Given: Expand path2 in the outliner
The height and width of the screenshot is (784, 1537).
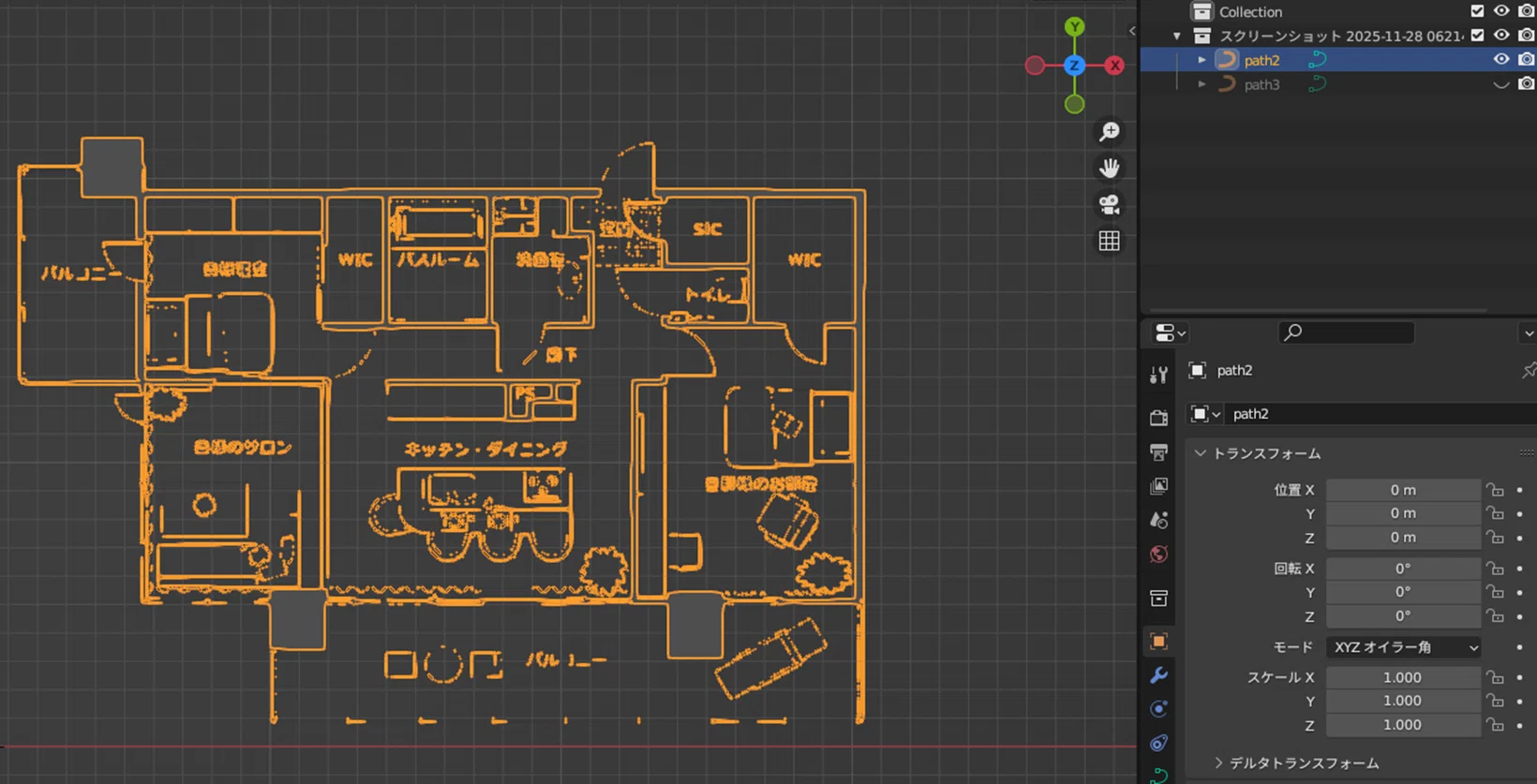Looking at the screenshot, I should pyautogui.click(x=1201, y=60).
